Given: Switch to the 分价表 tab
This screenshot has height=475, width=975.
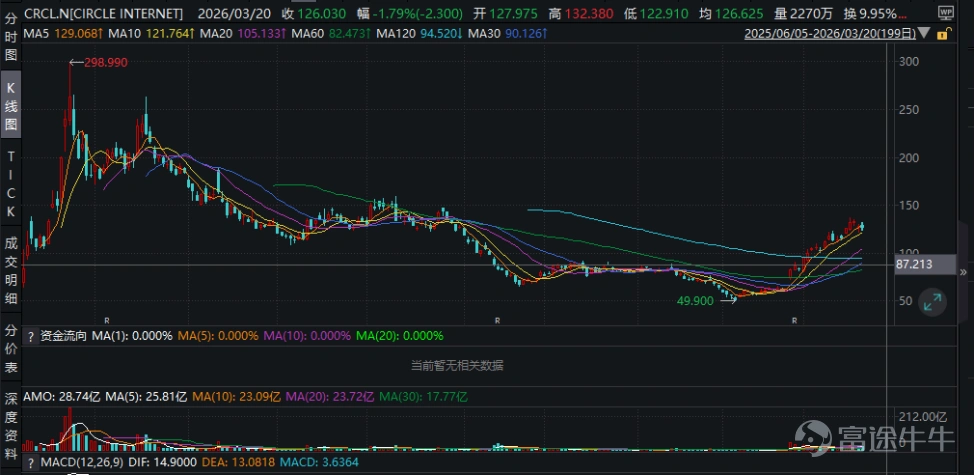Looking at the screenshot, I should (11, 349).
